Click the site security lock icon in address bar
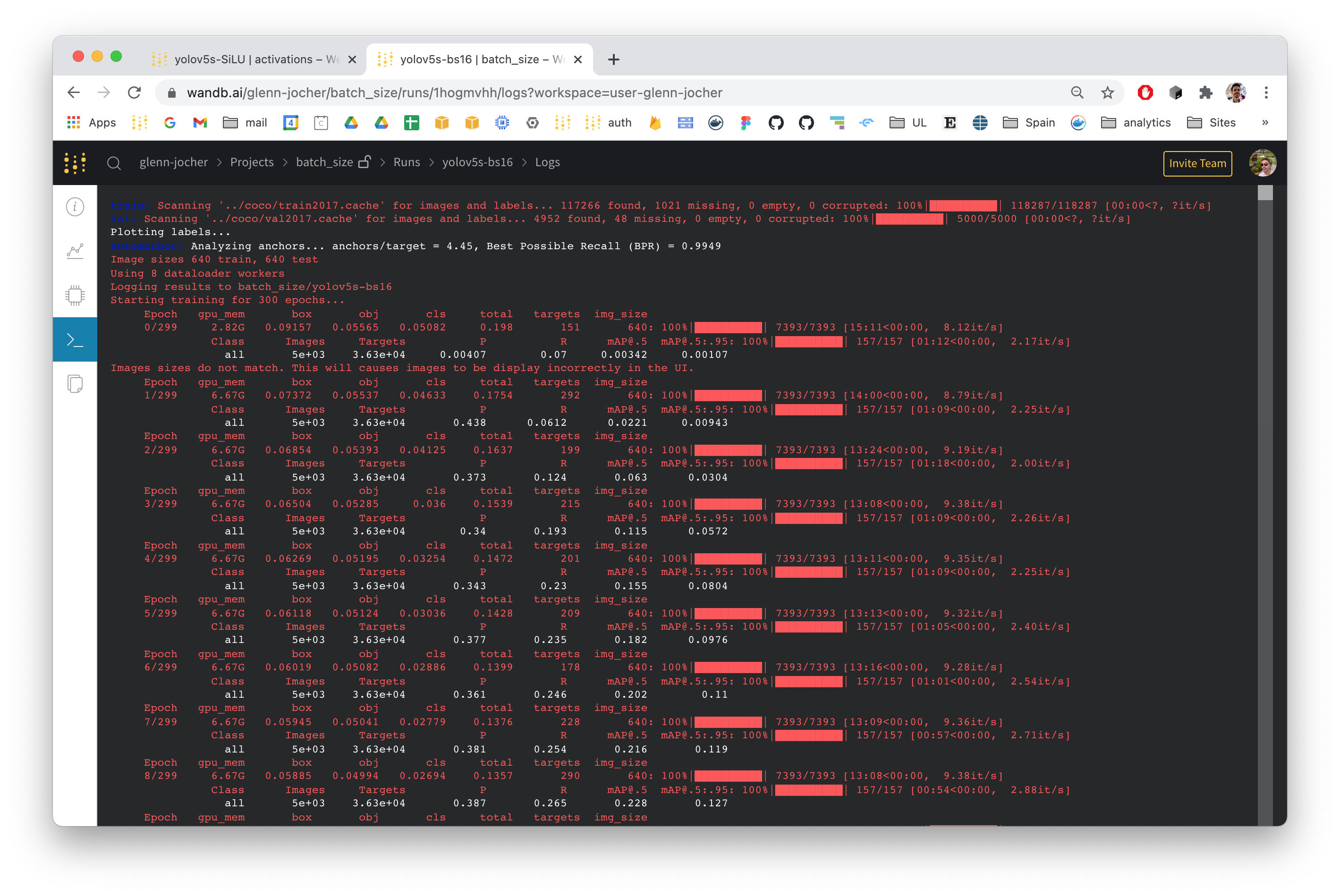1340x896 pixels. pyautogui.click(x=171, y=93)
